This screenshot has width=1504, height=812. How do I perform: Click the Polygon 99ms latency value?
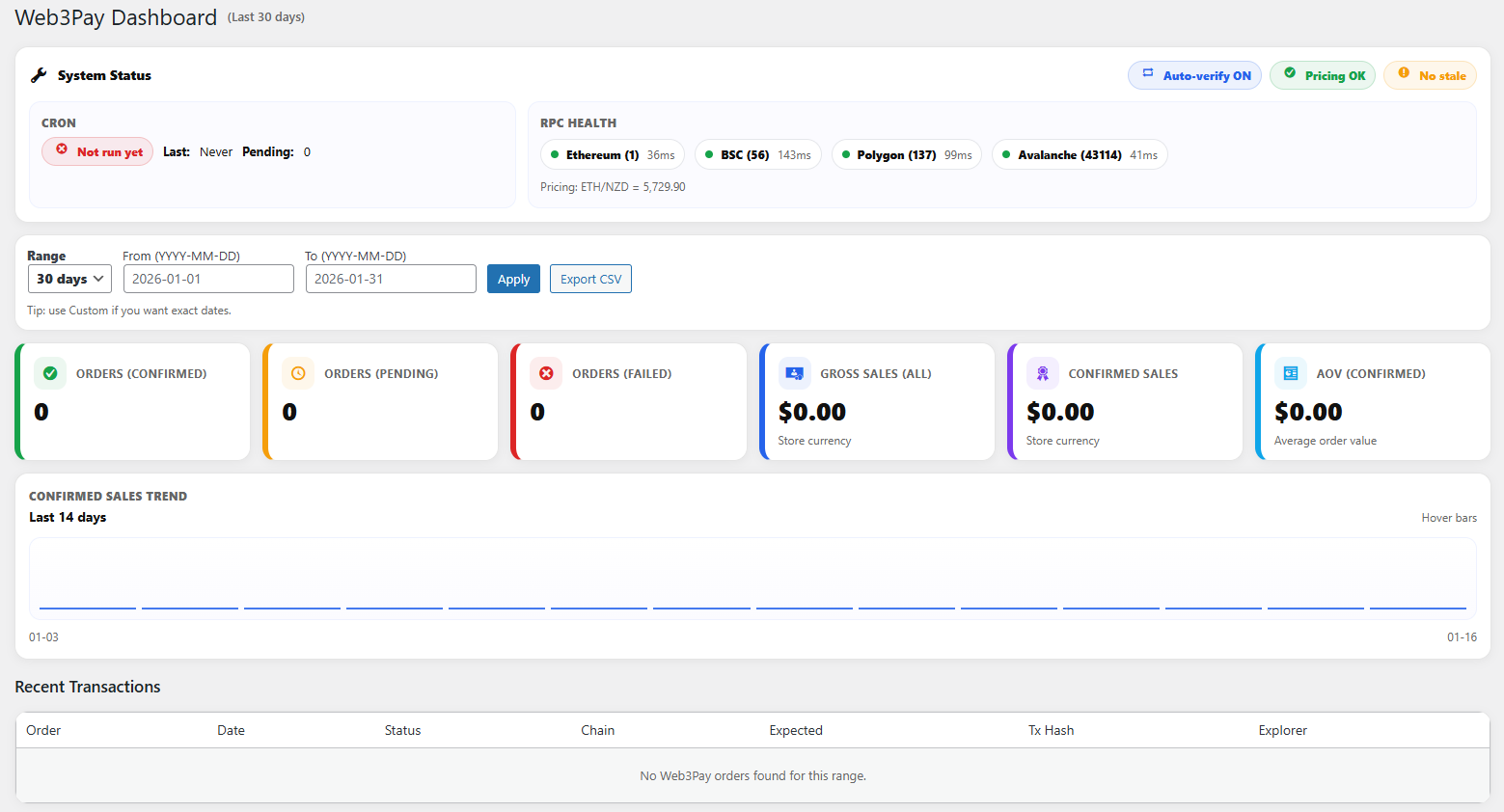[x=958, y=155]
